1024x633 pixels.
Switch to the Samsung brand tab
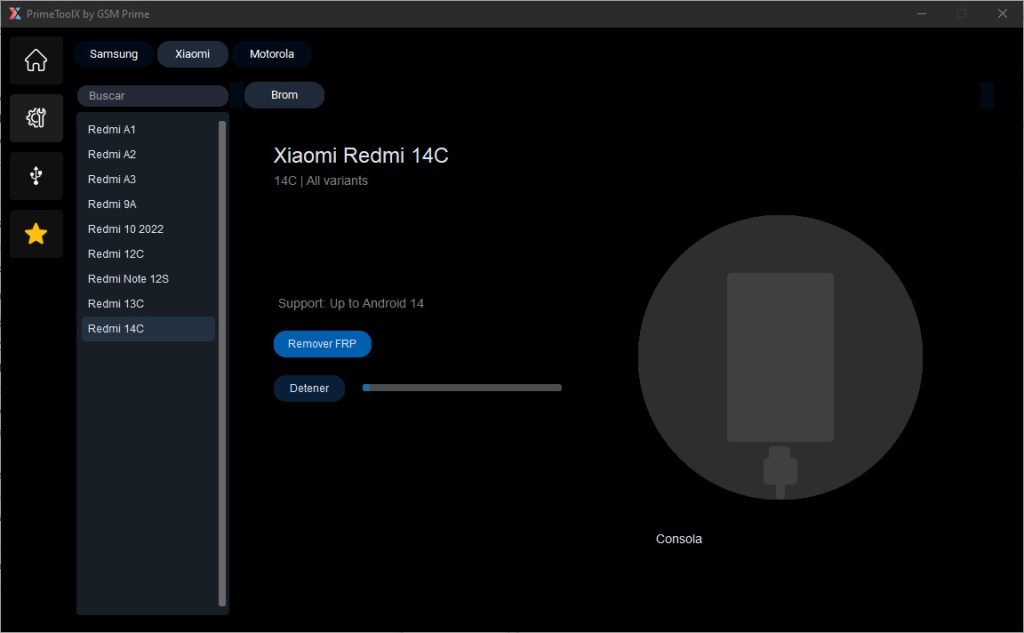pyautogui.click(x=113, y=54)
